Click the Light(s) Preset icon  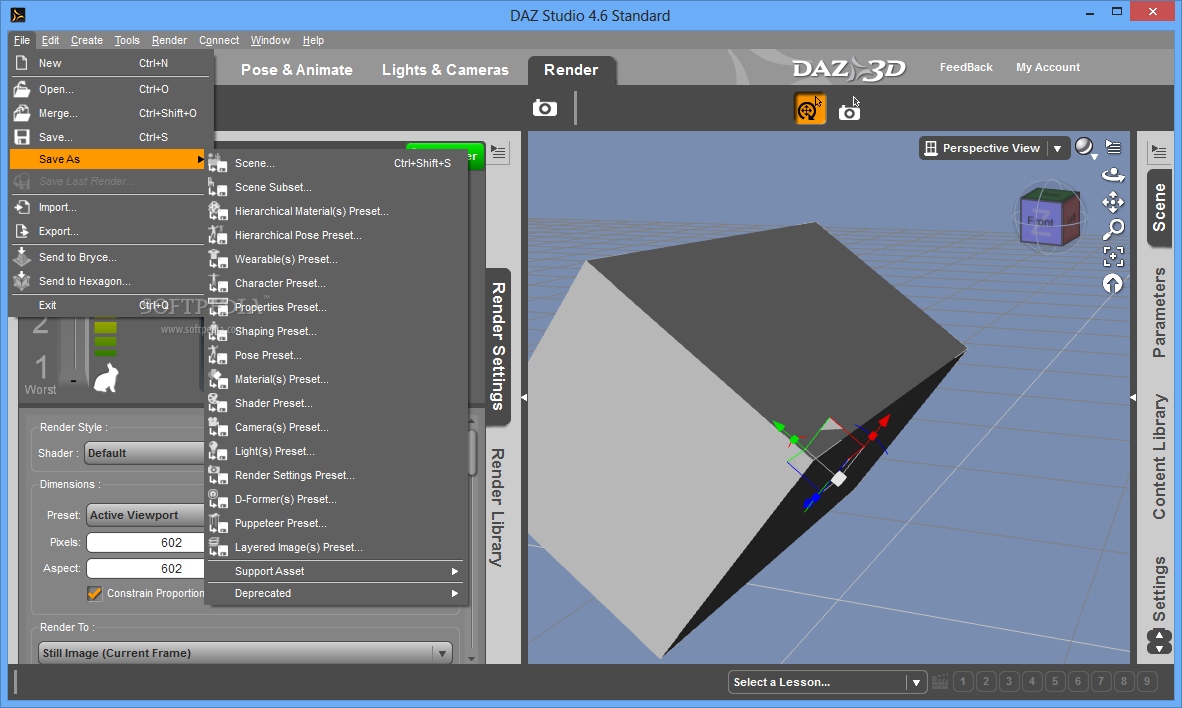coord(218,452)
